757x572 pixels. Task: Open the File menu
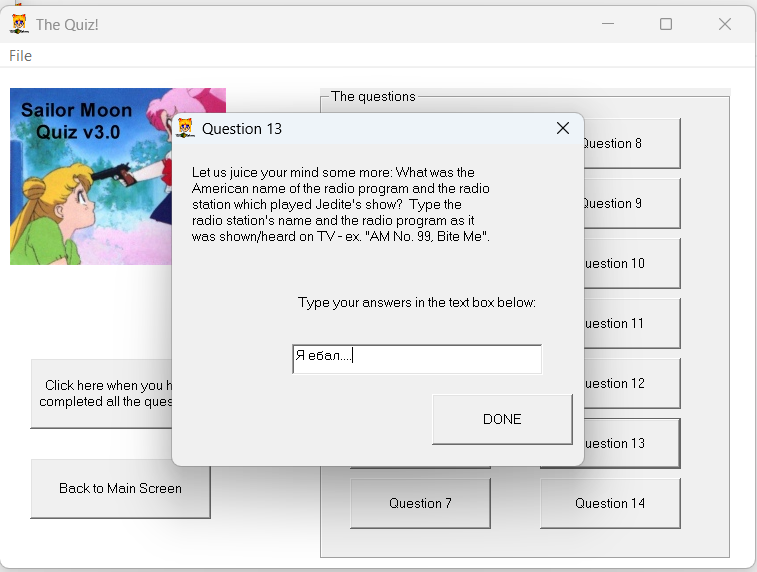(x=21, y=56)
